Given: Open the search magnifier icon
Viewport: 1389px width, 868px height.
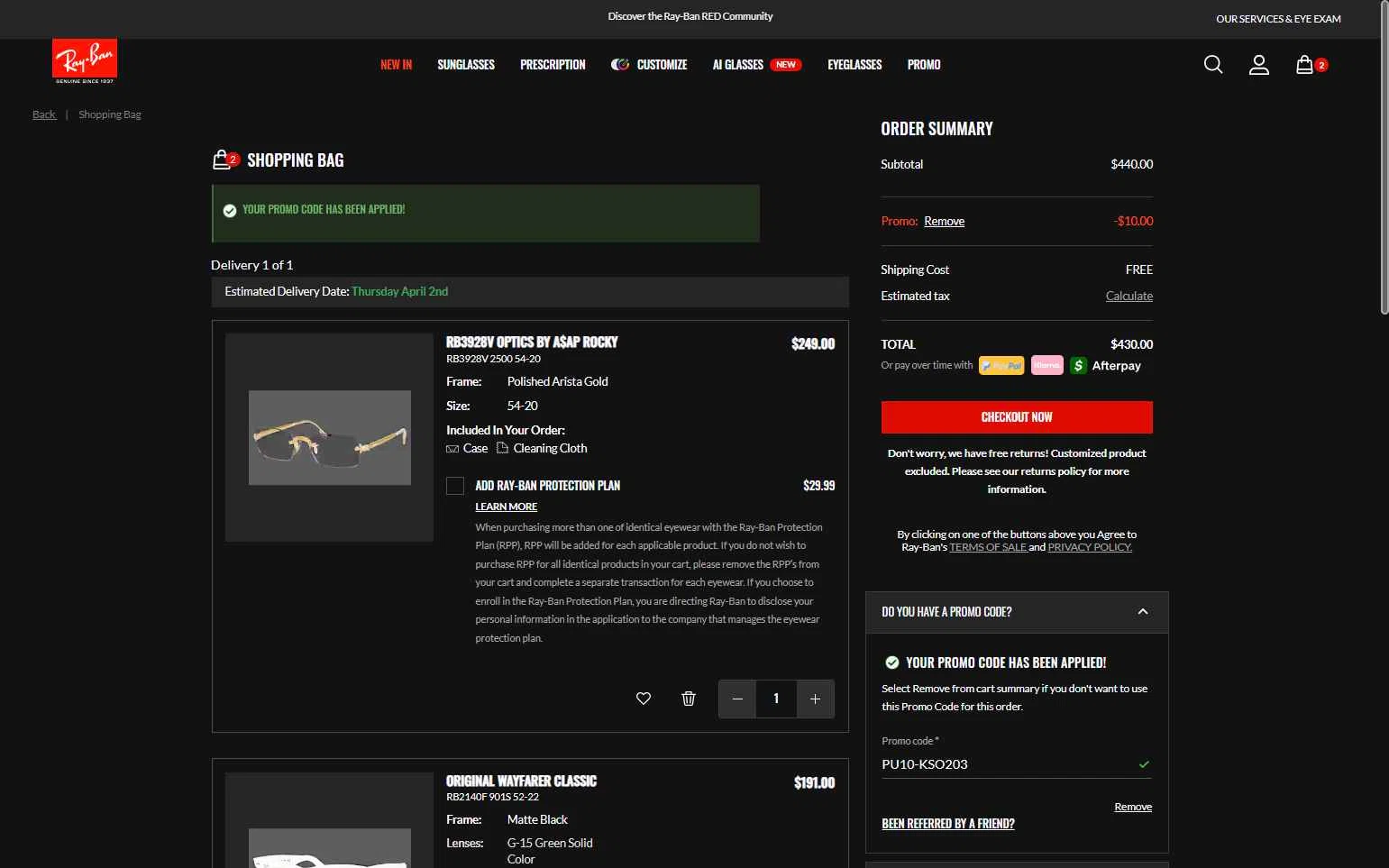Looking at the screenshot, I should tap(1213, 65).
